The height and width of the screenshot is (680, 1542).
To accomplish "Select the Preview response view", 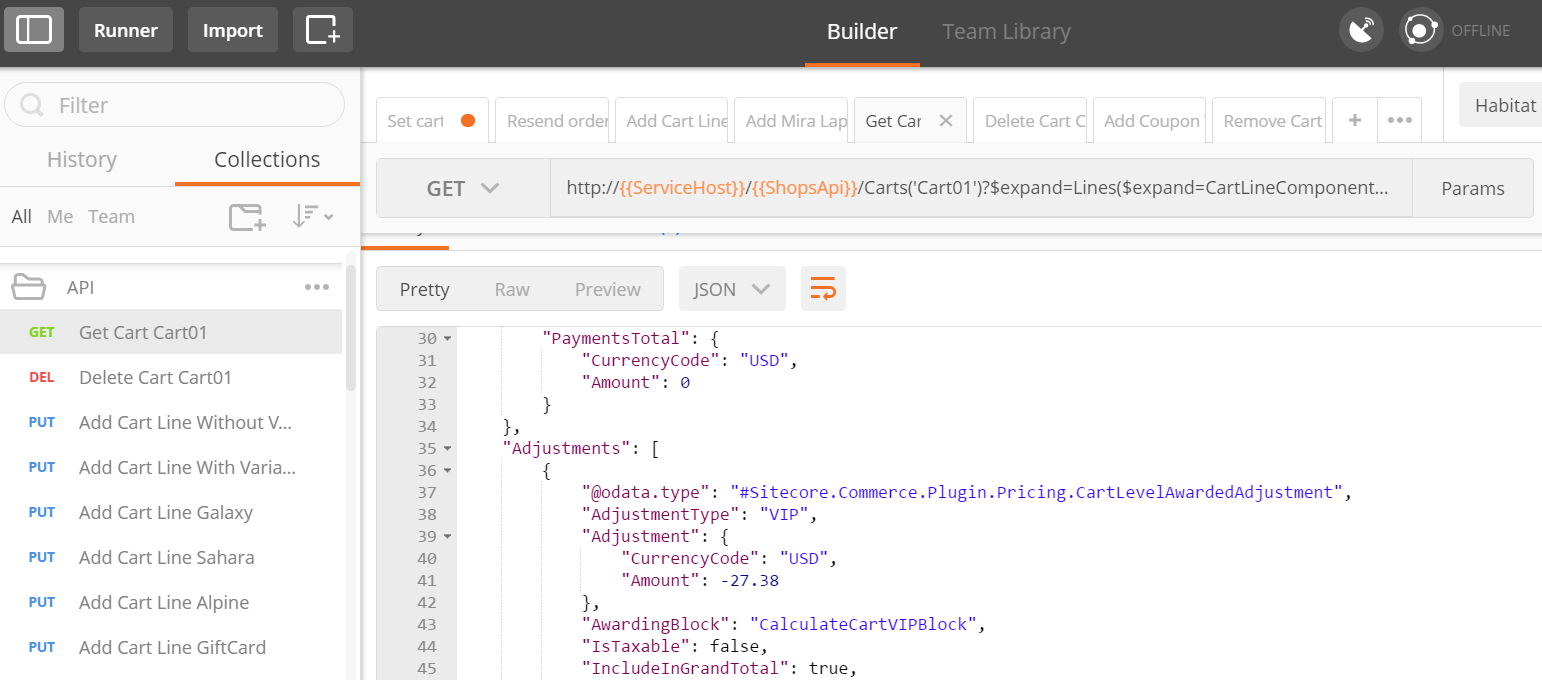I will [607, 289].
